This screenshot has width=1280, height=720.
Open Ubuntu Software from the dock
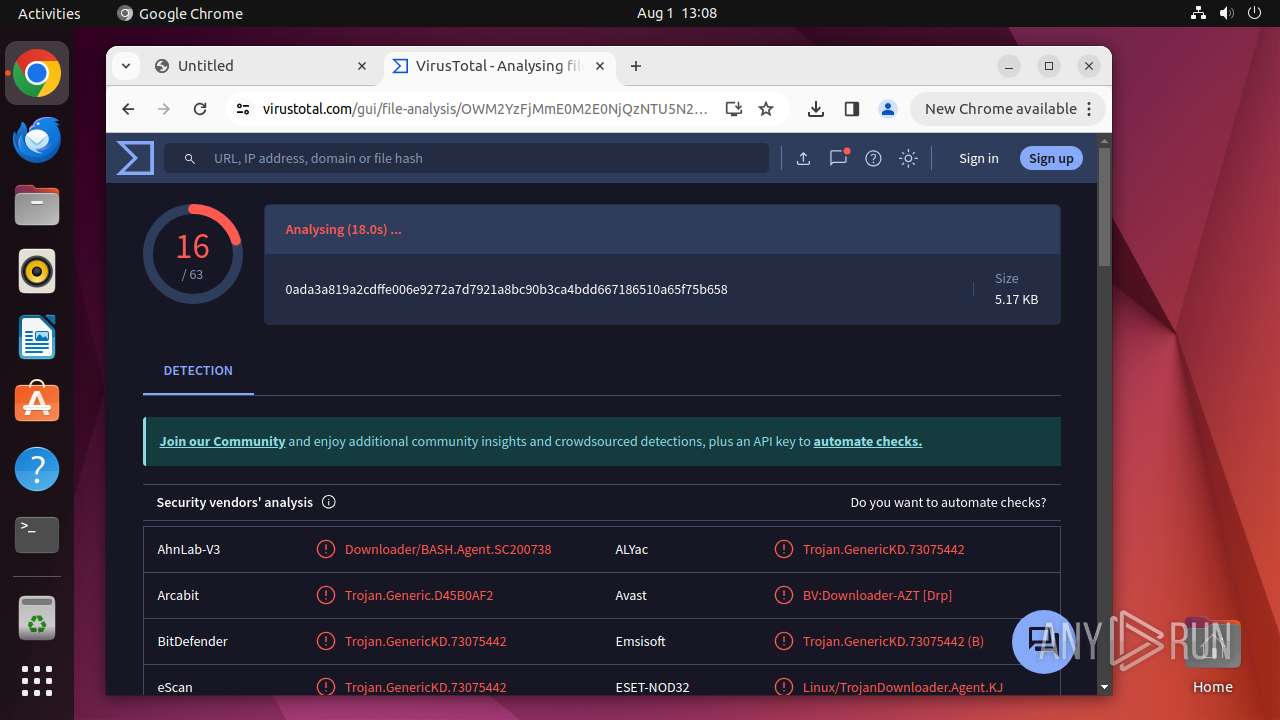(x=37, y=403)
